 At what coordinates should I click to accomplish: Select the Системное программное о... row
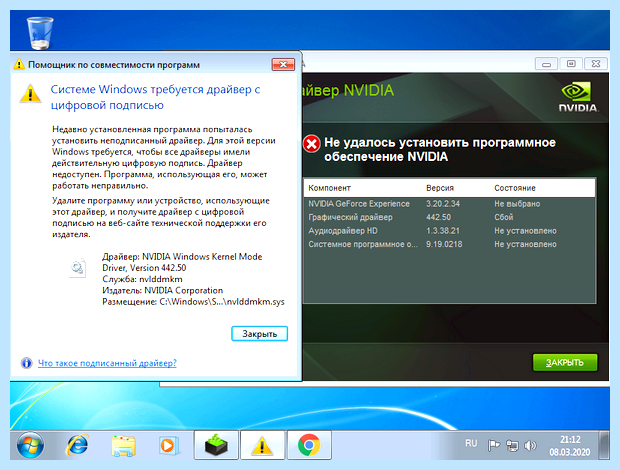click(450, 244)
